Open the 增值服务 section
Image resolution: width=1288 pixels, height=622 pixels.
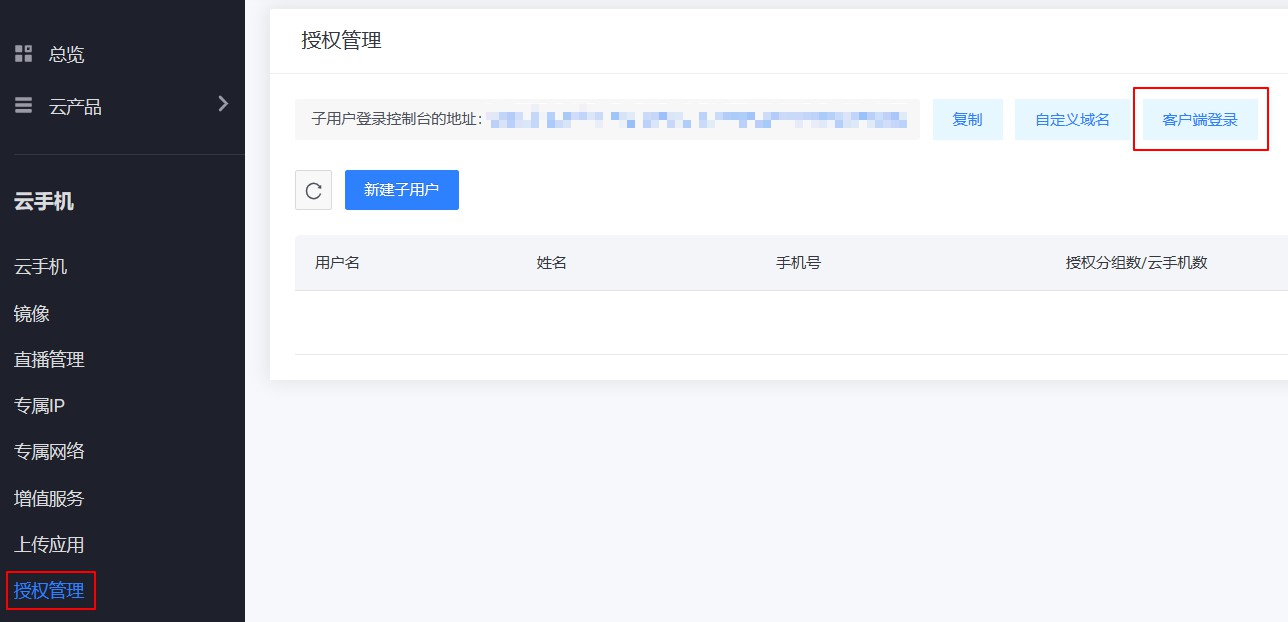coord(49,498)
